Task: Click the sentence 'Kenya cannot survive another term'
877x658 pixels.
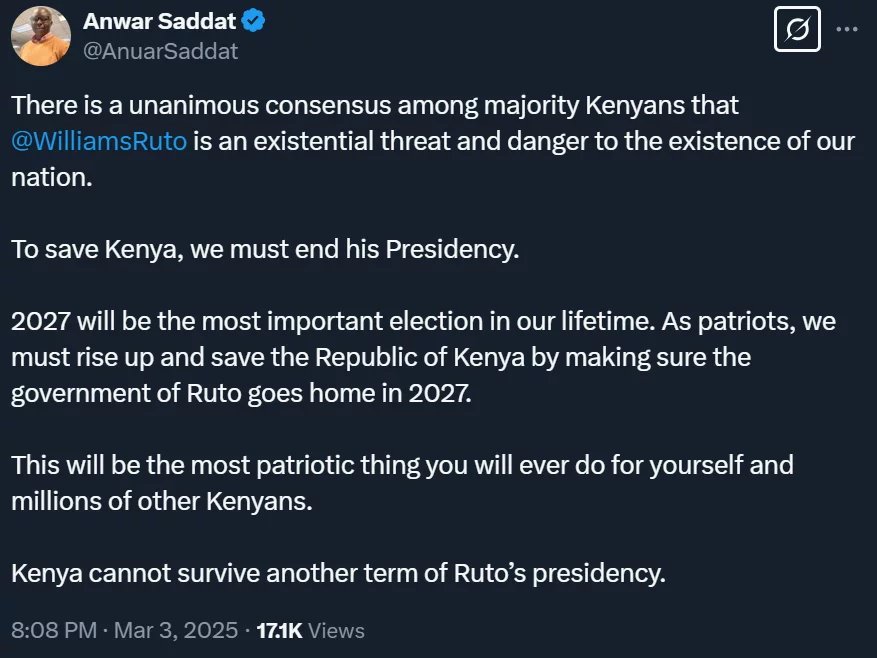Action: [x=338, y=574]
